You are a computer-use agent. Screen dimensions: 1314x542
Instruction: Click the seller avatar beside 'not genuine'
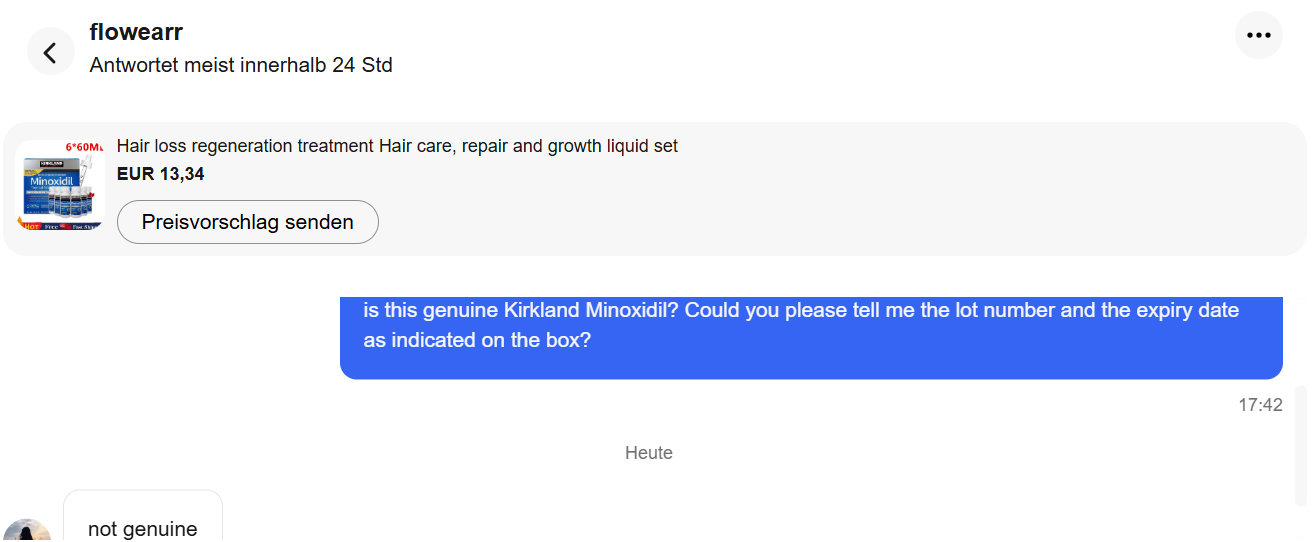pyautogui.click(x=27, y=531)
